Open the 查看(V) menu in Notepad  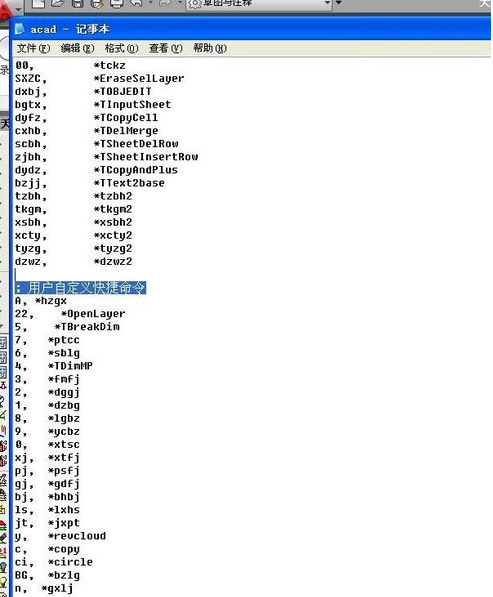pyautogui.click(x=165, y=48)
